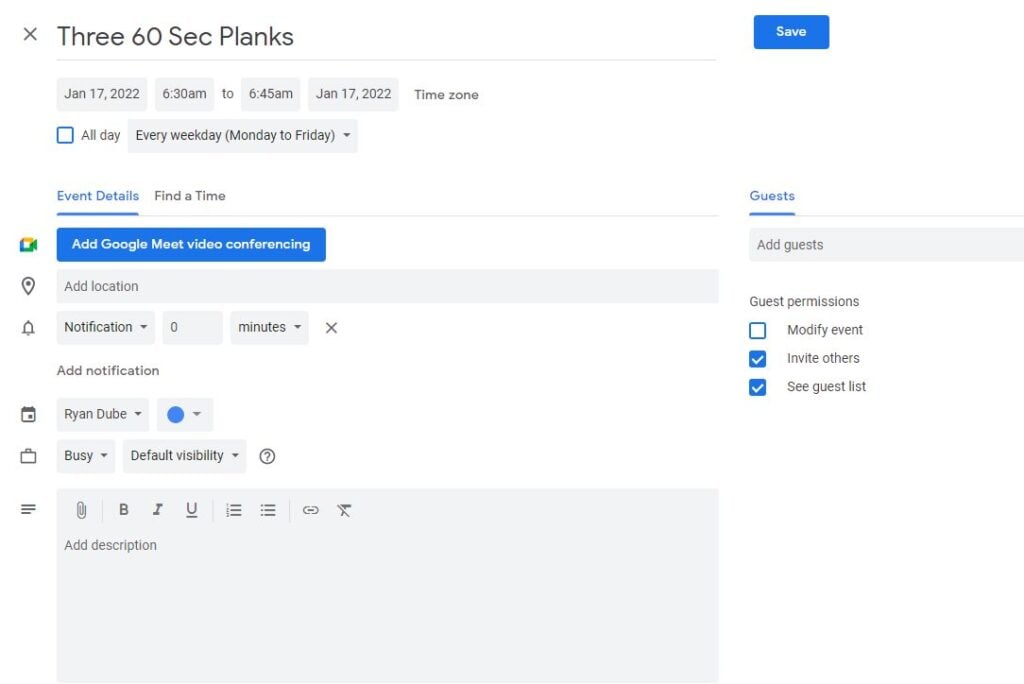
Task: Insert a numbered list
Action: tap(234, 510)
